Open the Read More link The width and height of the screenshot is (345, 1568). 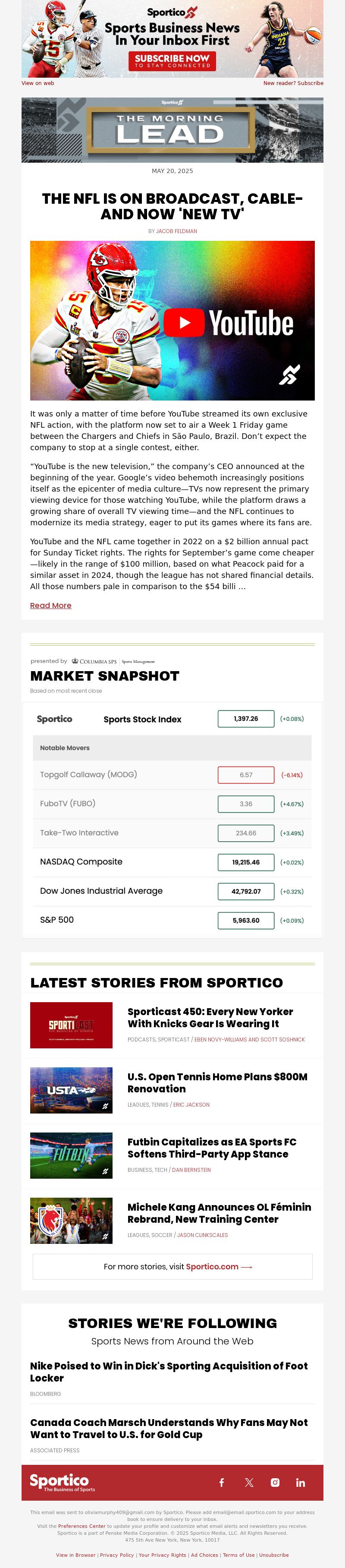click(50, 605)
